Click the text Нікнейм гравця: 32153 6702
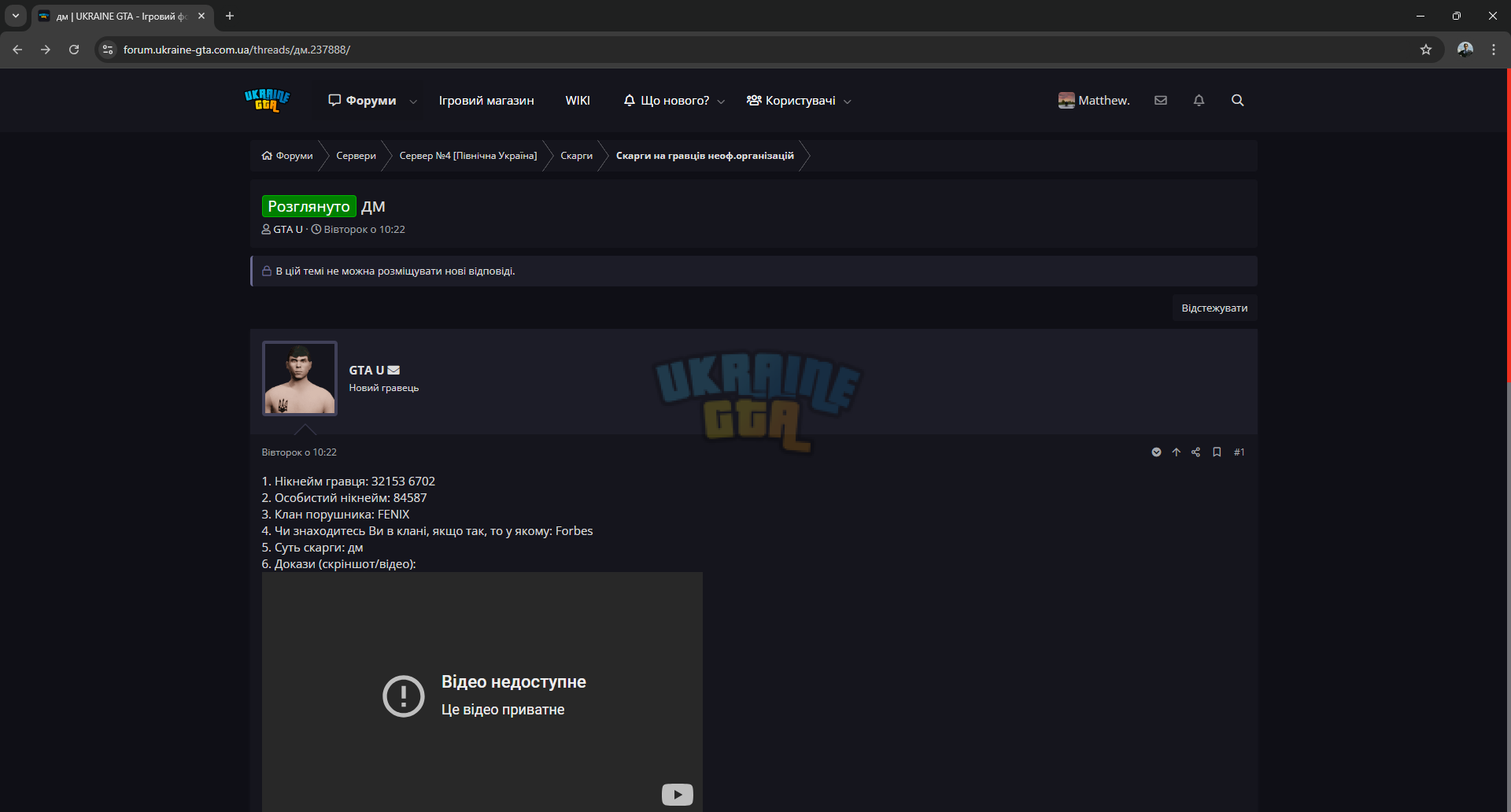Viewport: 1511px width, 812px height. (x=355, y=482)
